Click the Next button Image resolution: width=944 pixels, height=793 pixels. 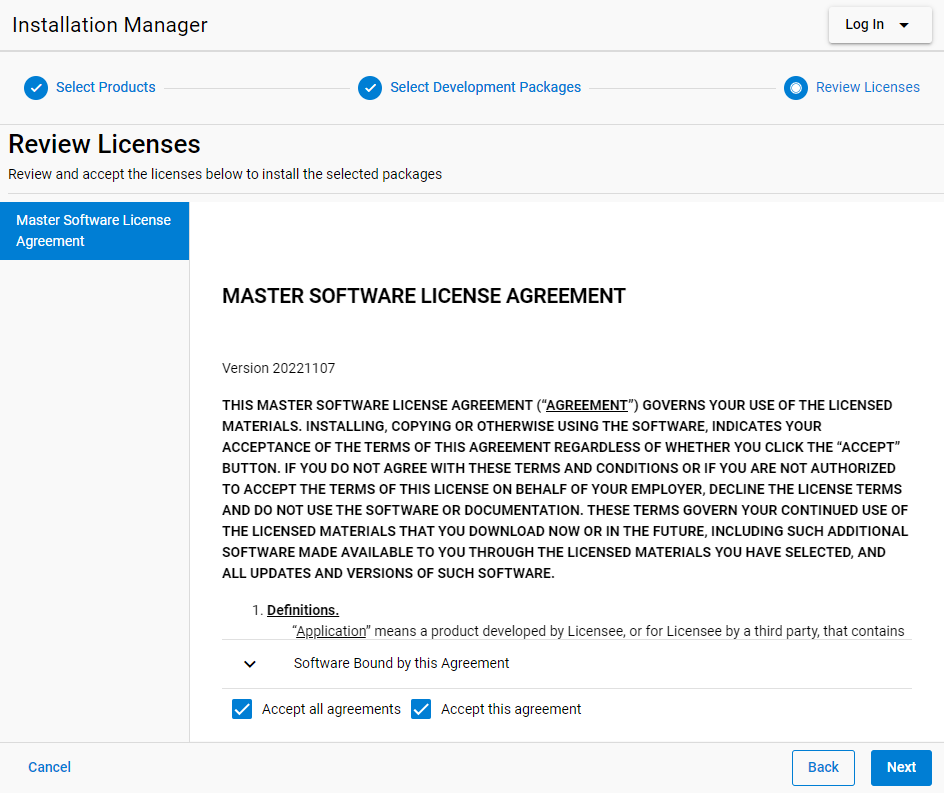point(901,767)
